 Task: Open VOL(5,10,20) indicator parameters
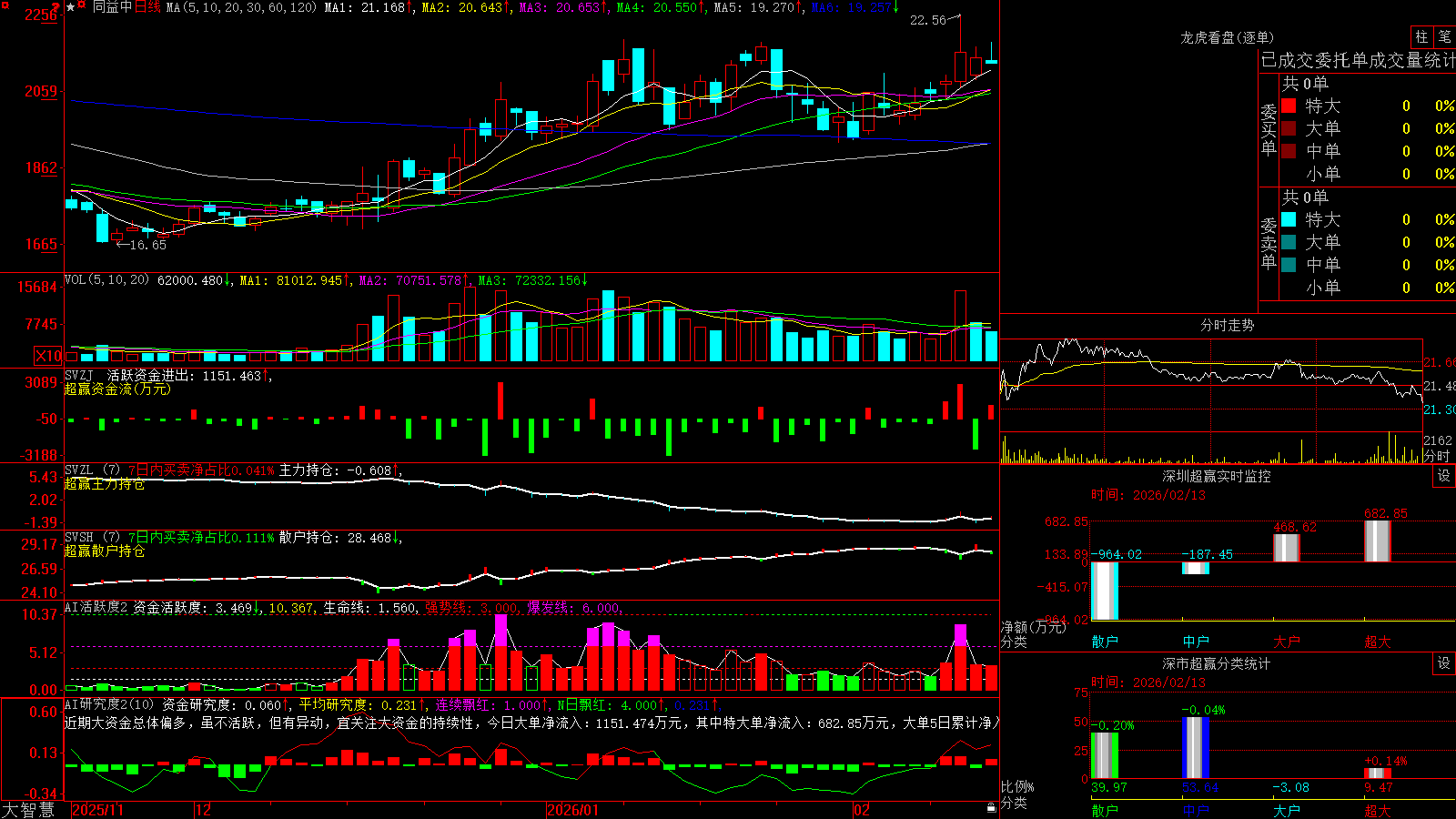(x=106, y=280)
